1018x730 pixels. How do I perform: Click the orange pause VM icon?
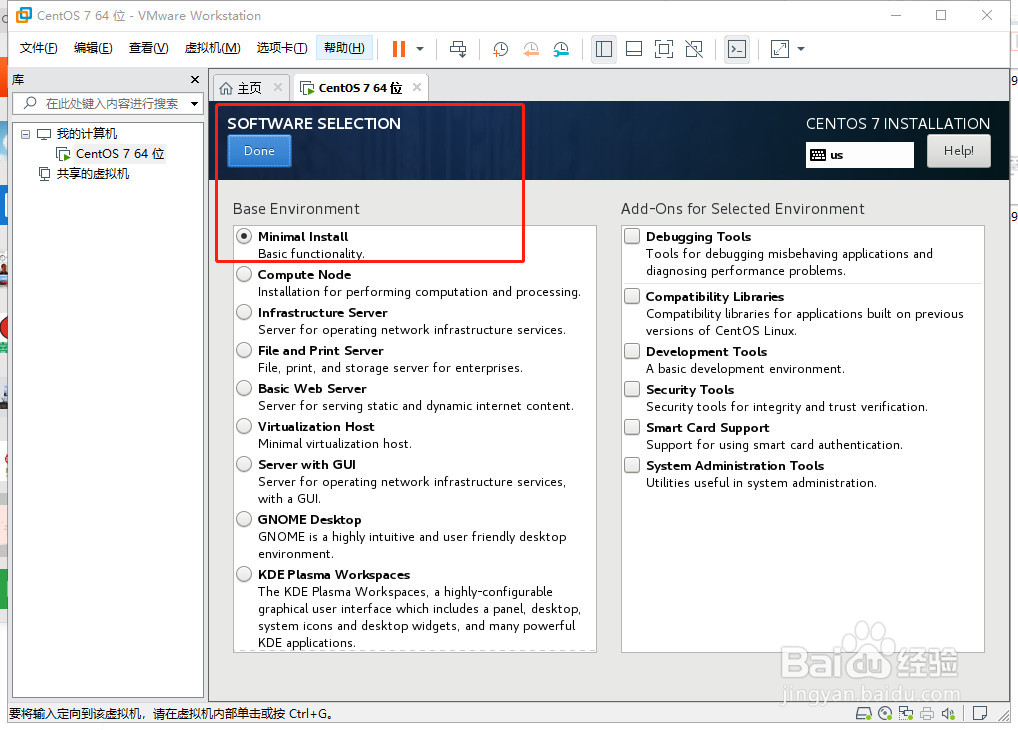pyautogui.click(x=399, y=49)
